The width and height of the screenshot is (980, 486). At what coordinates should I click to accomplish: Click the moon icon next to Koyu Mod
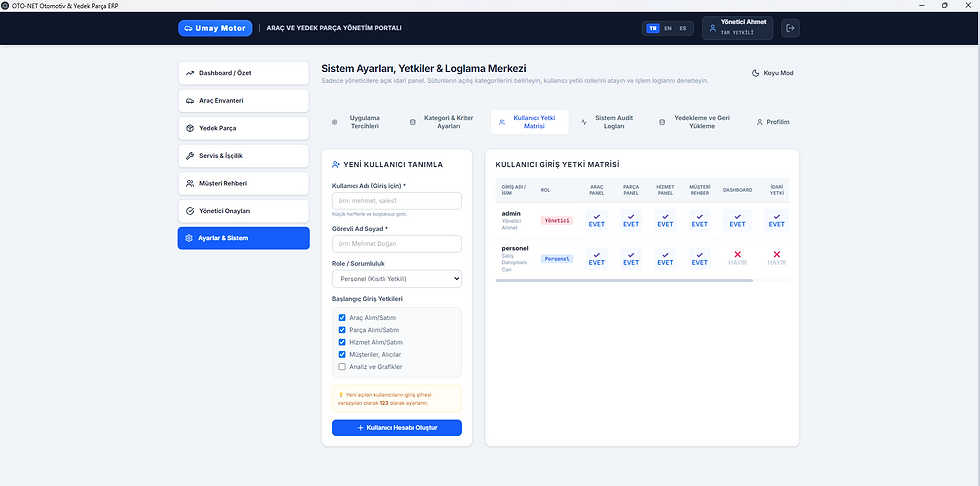click(755, 73)
